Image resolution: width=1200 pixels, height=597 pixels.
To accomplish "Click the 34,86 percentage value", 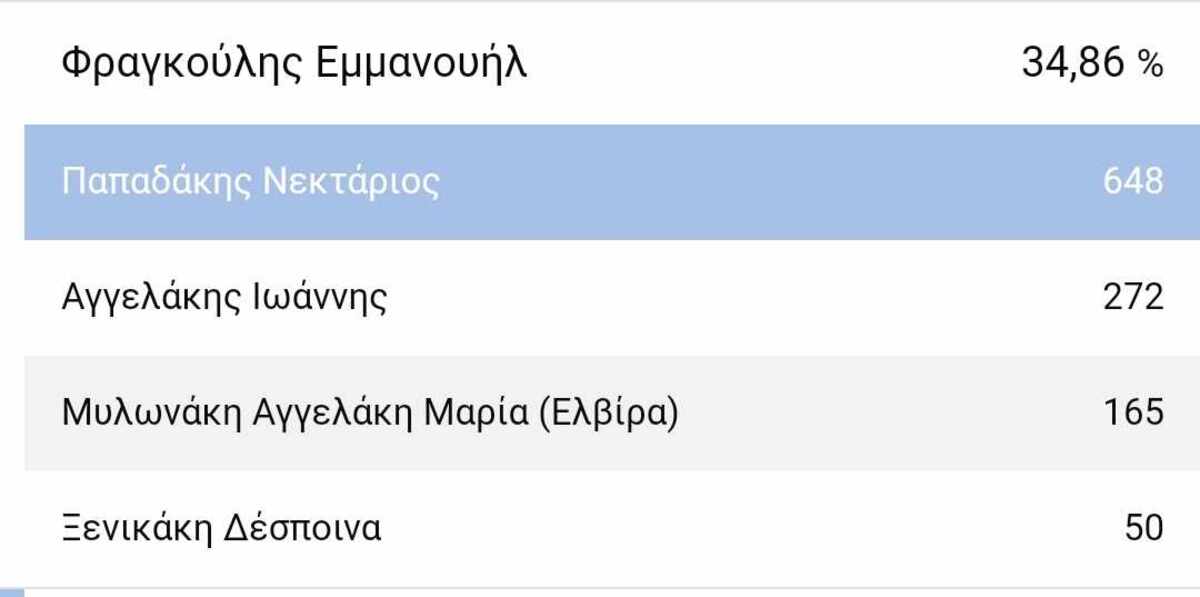I will [1074, 65].
